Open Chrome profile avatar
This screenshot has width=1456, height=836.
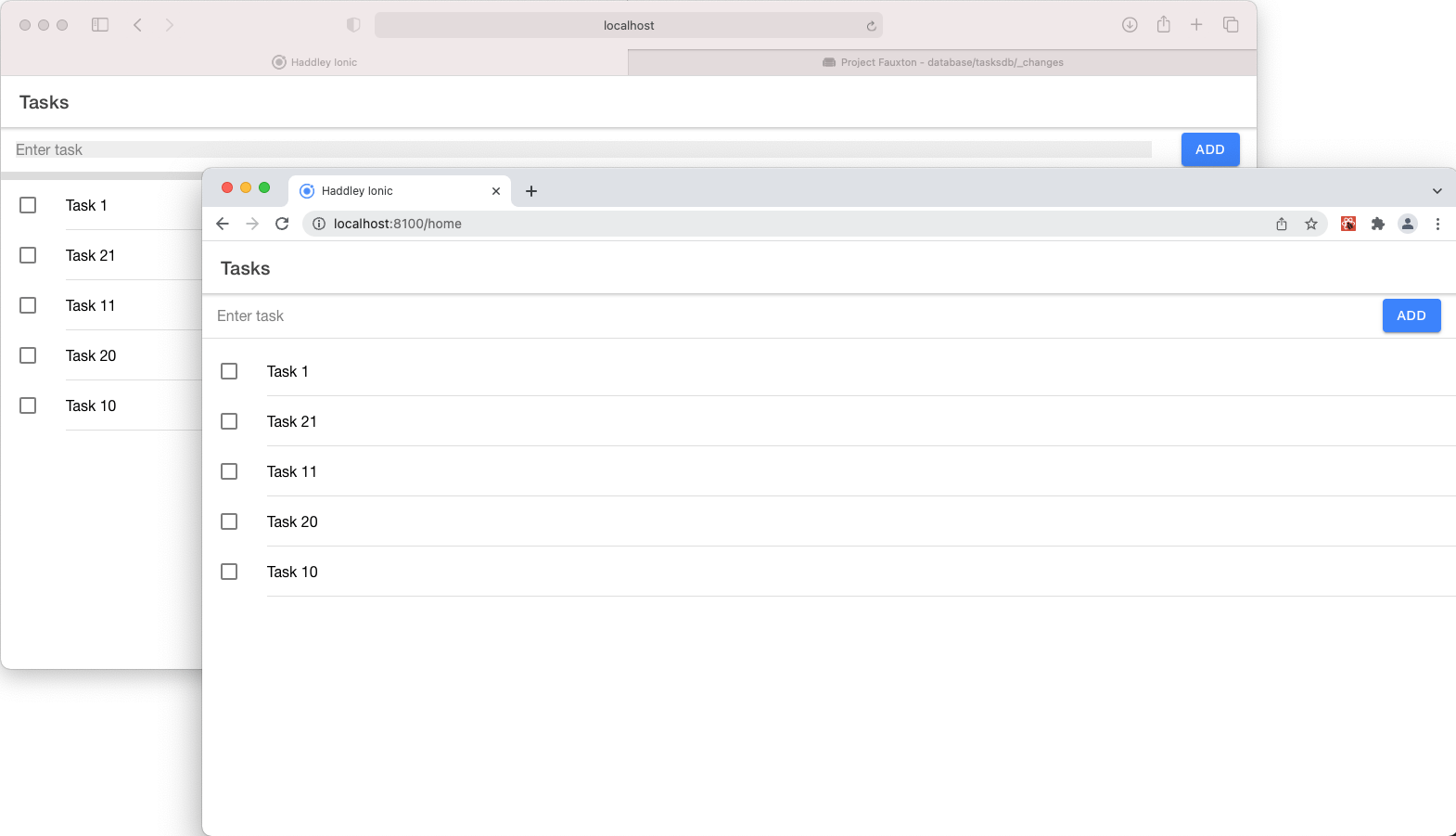point(1408,224)
